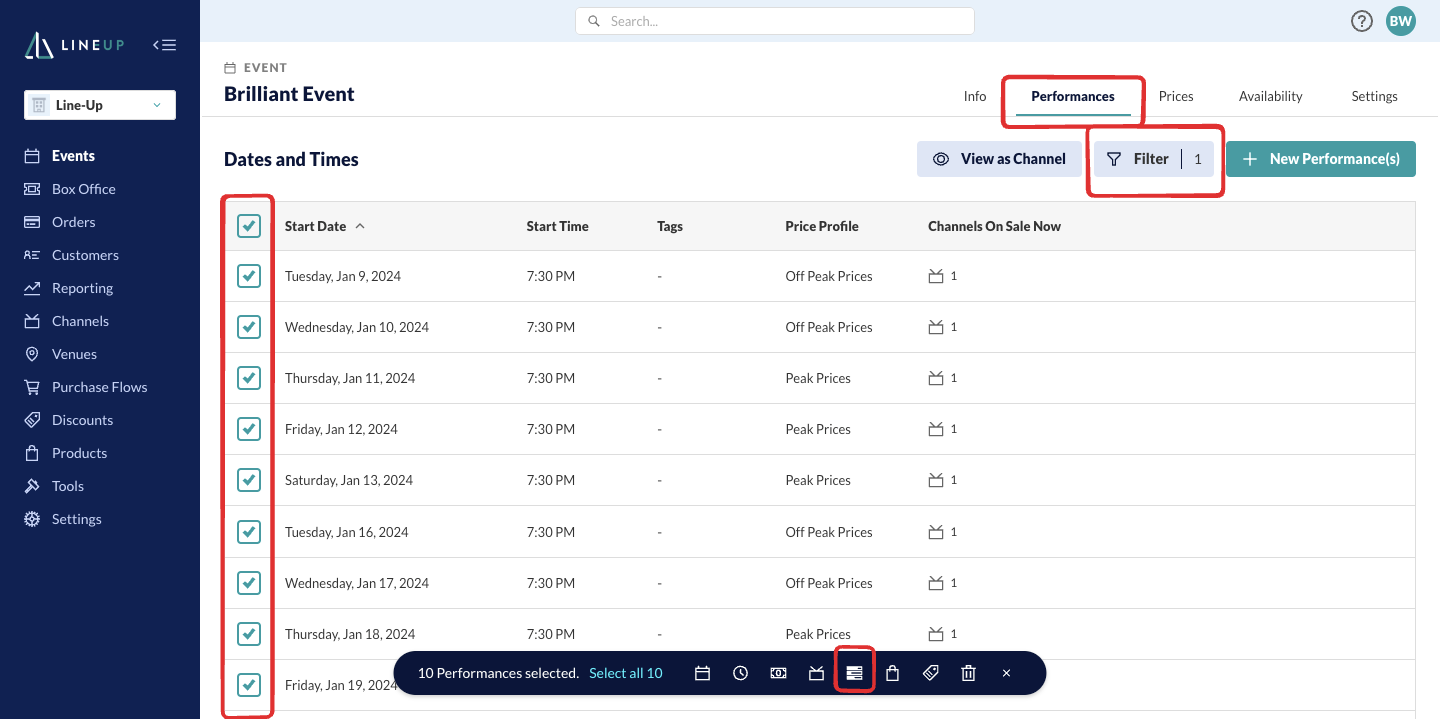Viewport: 1440px width, 719px height.
Task: Open the Filter button
Action: 1154,159
